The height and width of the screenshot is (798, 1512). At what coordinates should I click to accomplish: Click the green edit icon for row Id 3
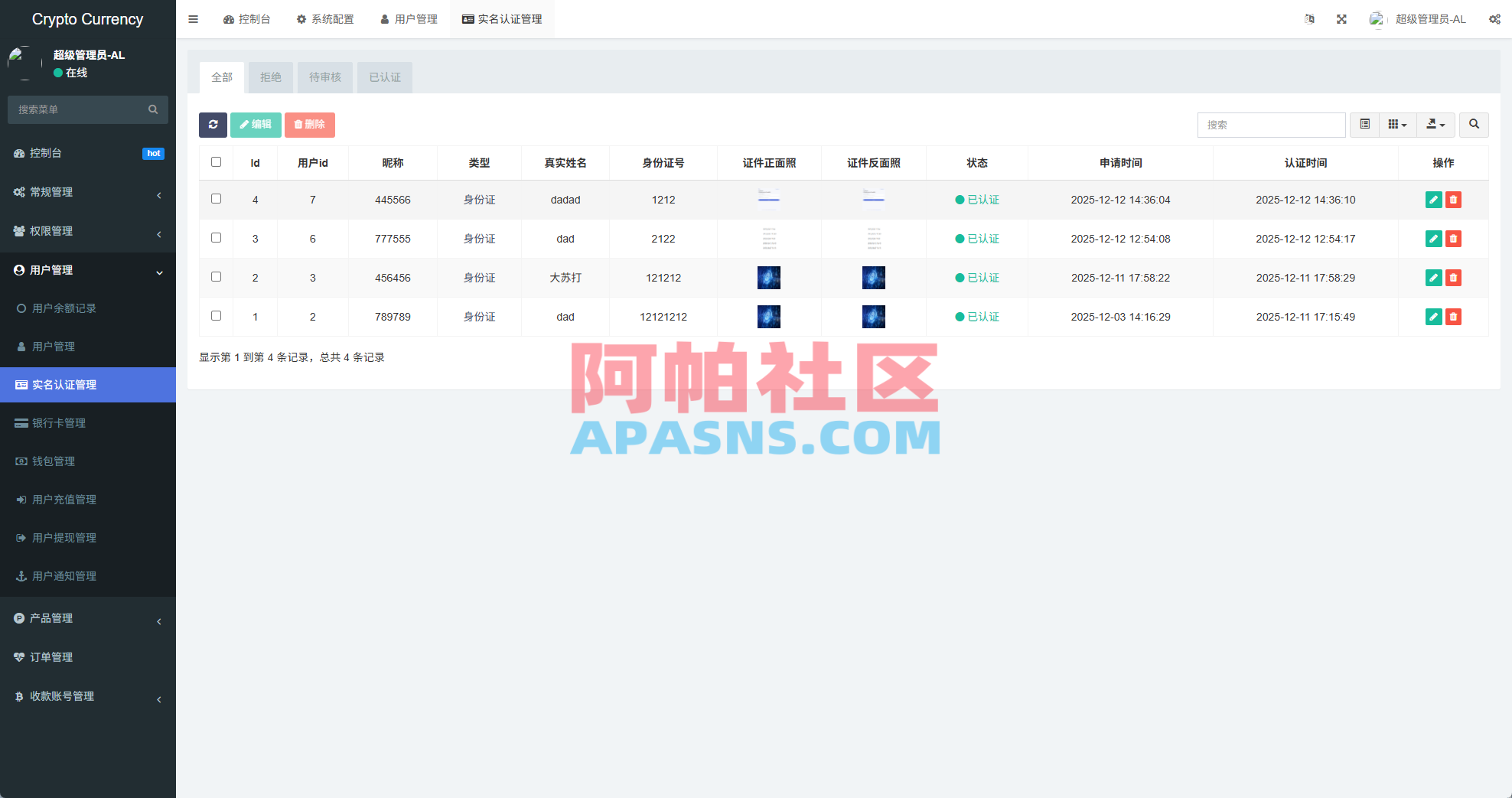(1434, 239)
